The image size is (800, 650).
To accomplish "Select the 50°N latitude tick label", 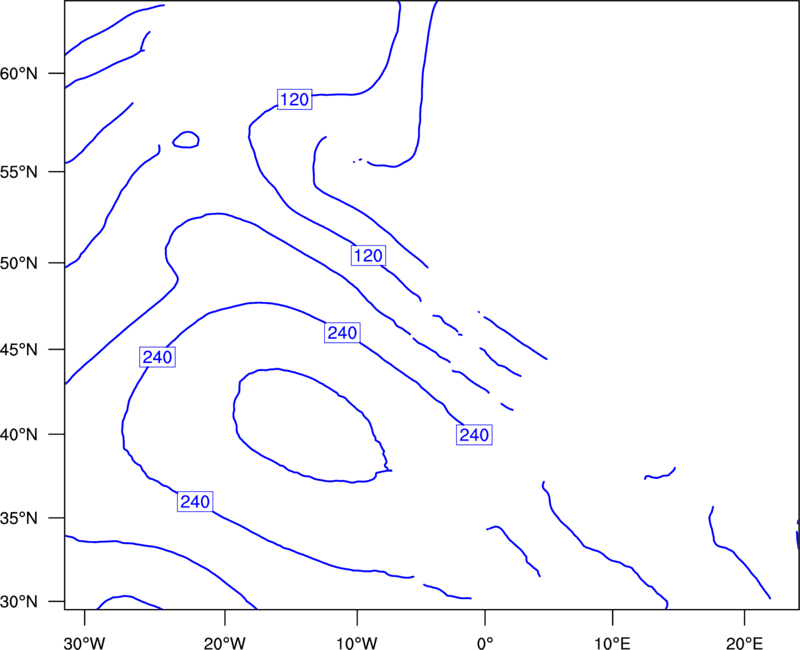I will [19, 263].
